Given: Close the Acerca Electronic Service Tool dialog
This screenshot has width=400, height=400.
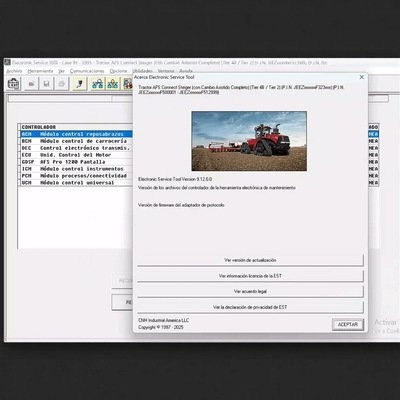Looking at the screenshot, I should (x=362, y=77).
